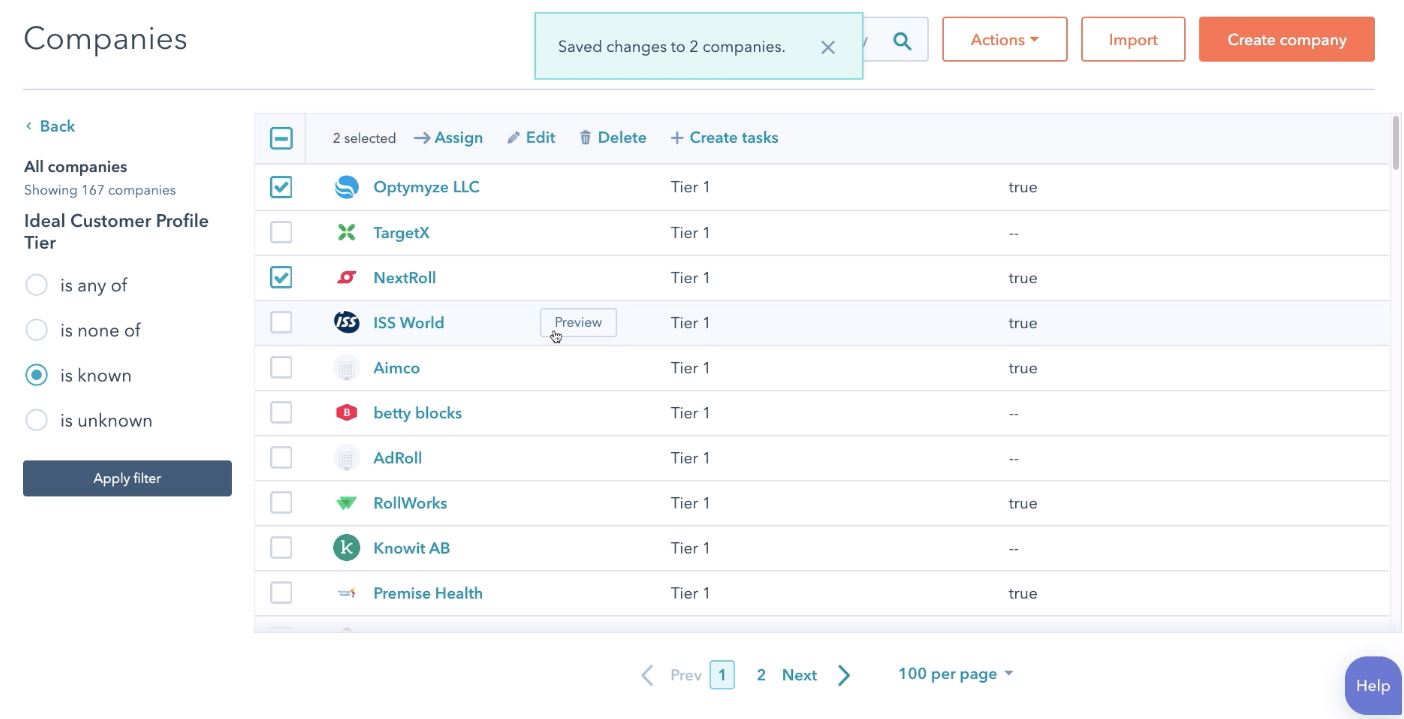Open the RollWorks company record

point(410,502)
